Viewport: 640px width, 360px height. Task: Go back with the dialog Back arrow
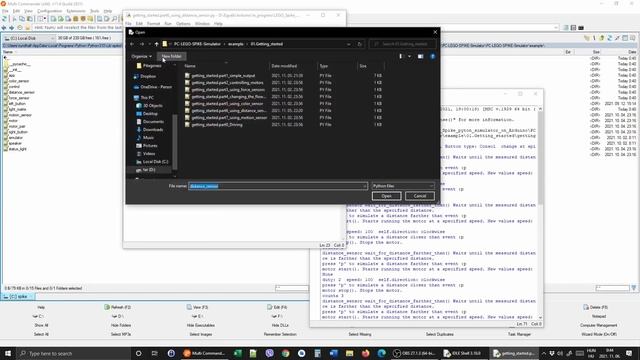click(132, 44)
